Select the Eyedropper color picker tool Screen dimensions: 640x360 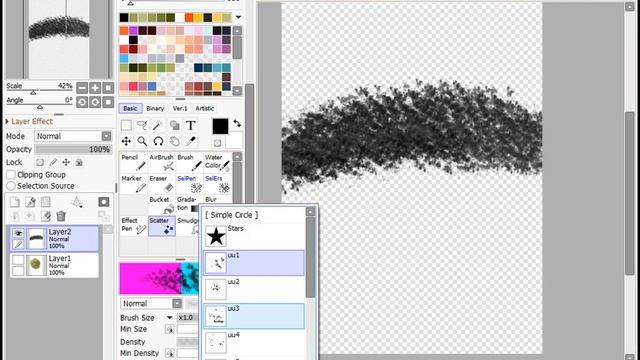point(190,141)
